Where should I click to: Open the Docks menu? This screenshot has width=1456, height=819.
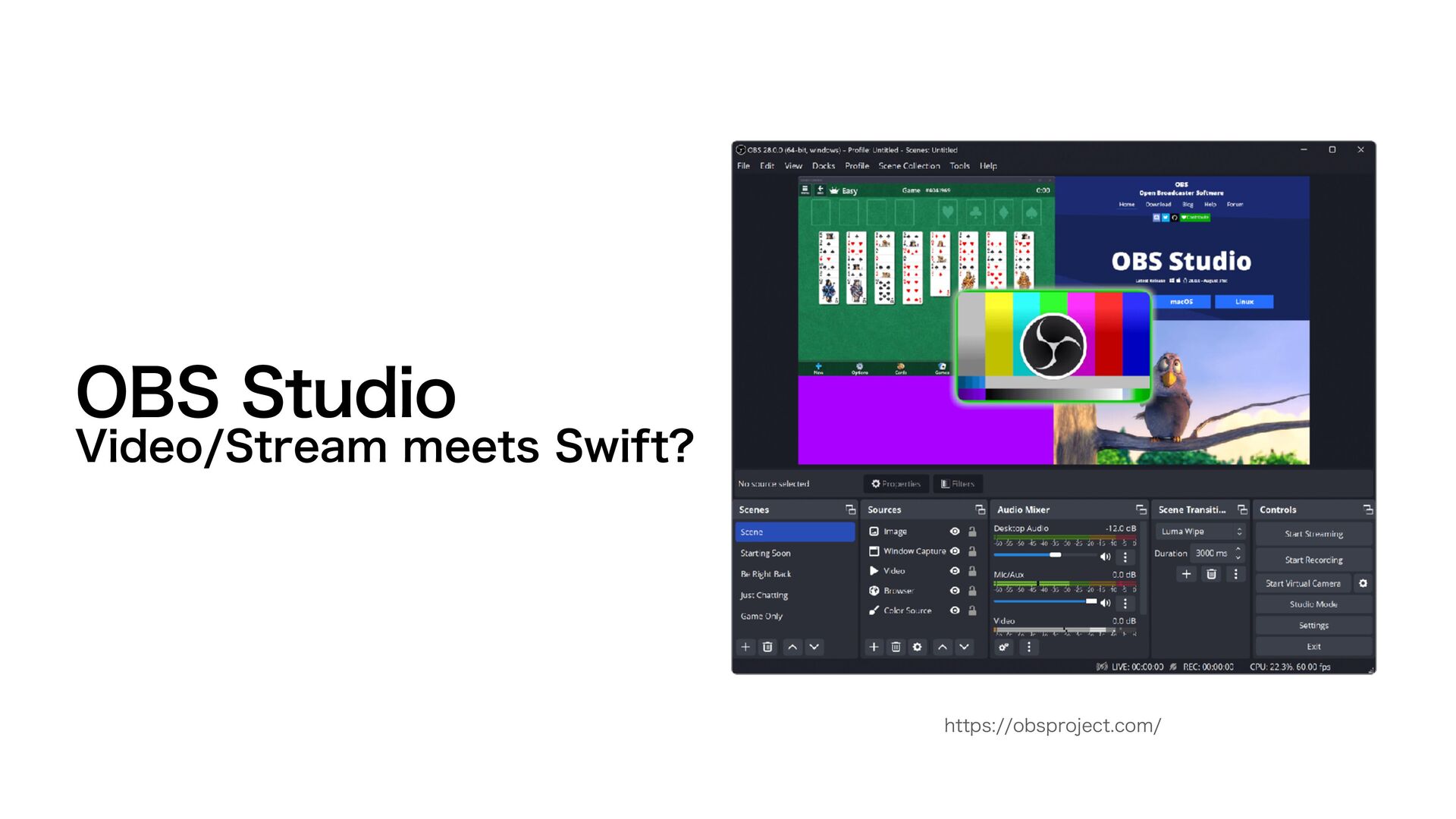[824, 166]
